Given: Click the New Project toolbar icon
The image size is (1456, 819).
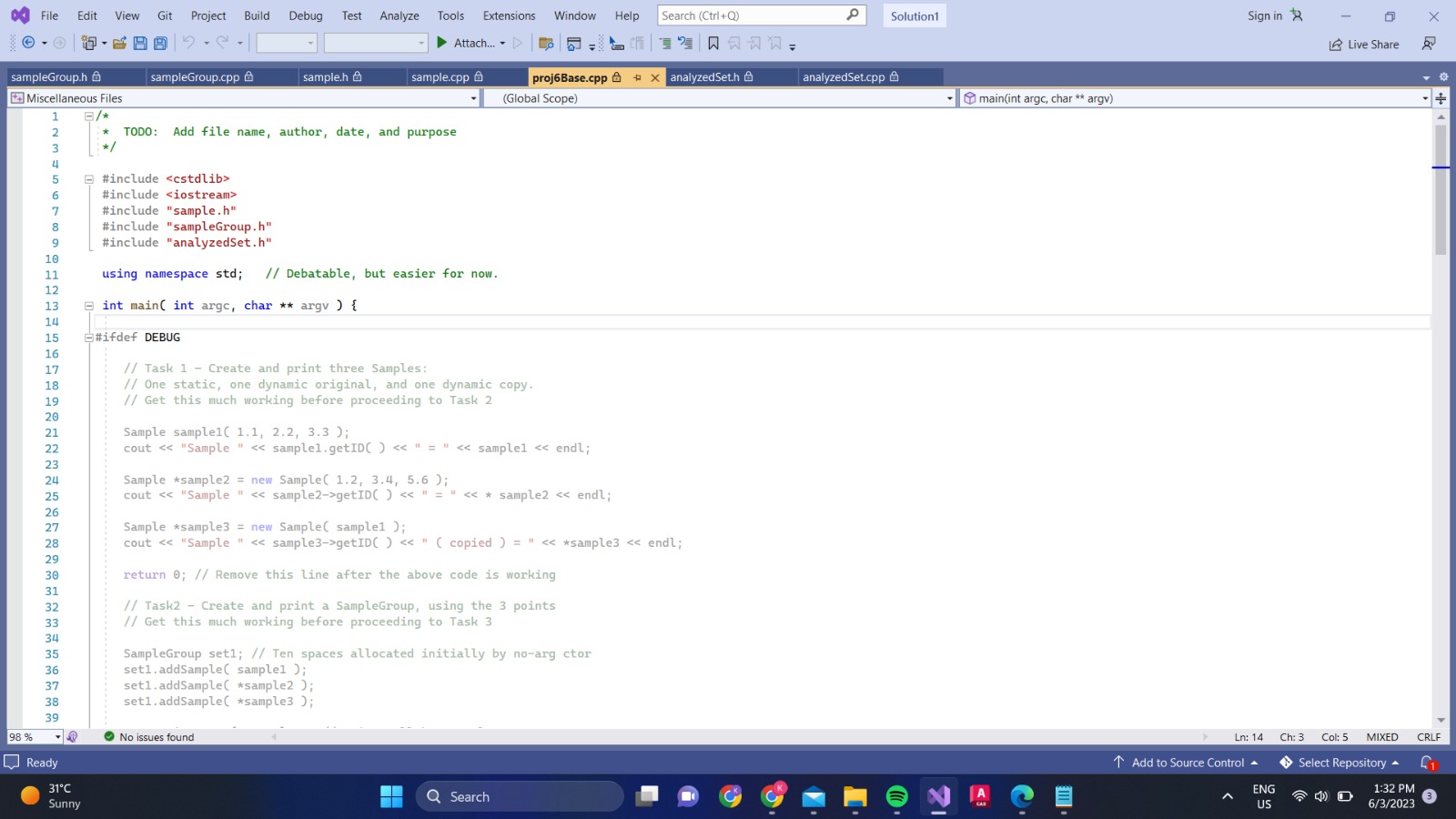Looking at the screenshot, I should point(89,42).
